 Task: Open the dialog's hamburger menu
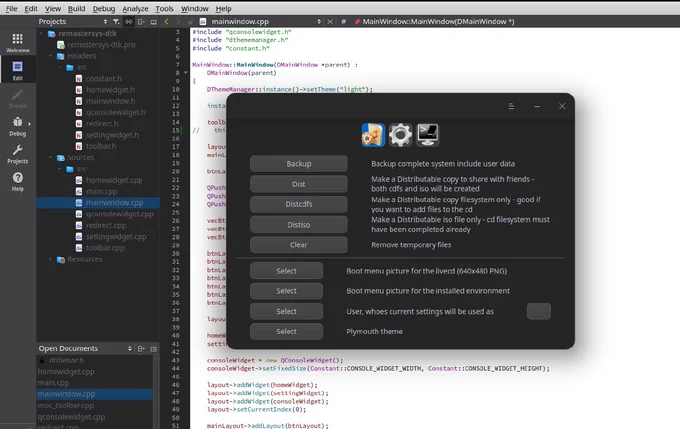(511, 106)
